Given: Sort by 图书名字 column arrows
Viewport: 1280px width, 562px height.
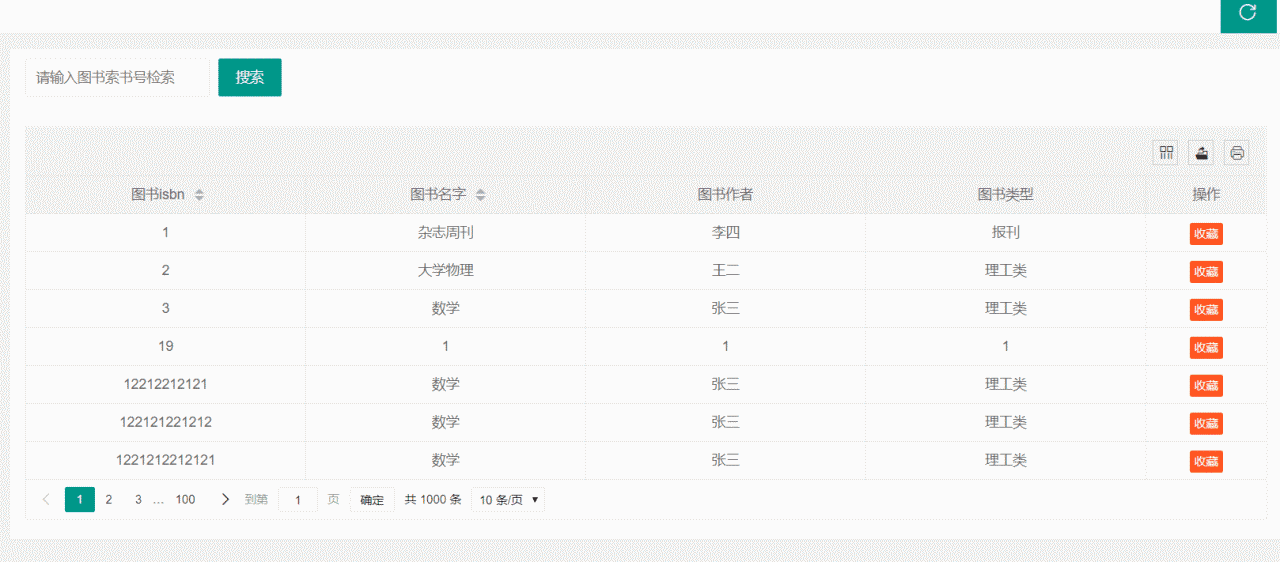Looking at the screenshot, I should click(x=481, y=195).
